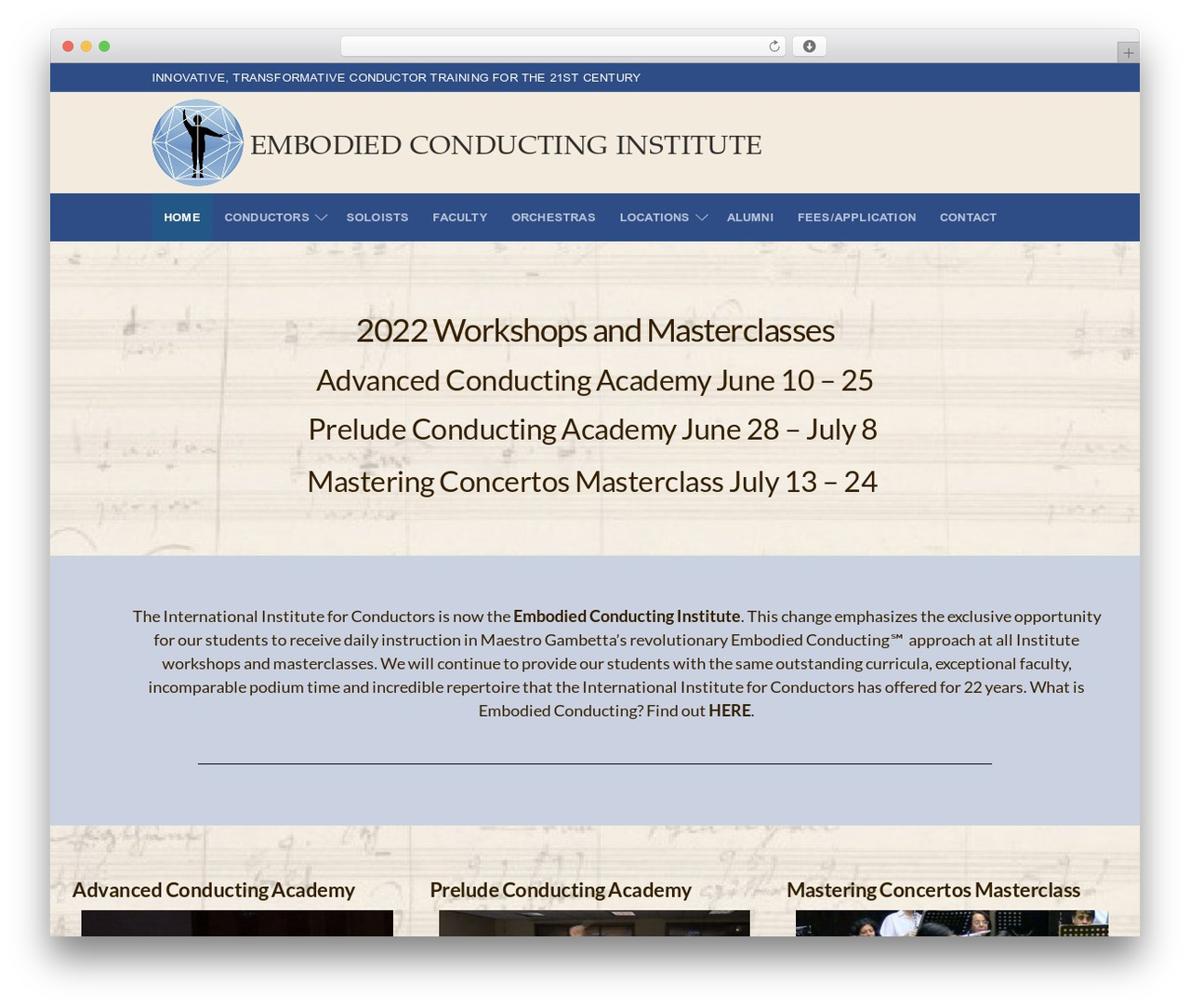
Task: Open the Contact menu item
Action: [x=968, y=218]
